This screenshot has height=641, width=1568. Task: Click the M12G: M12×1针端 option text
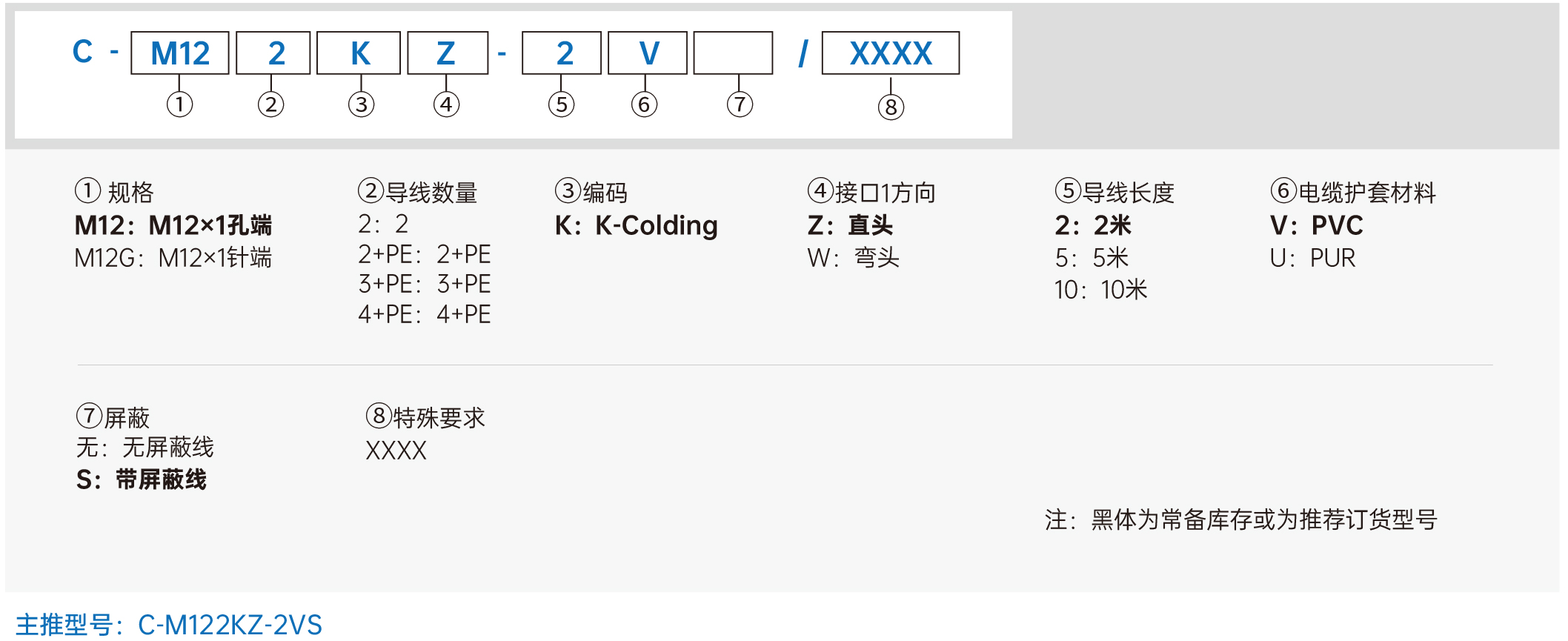173,258
